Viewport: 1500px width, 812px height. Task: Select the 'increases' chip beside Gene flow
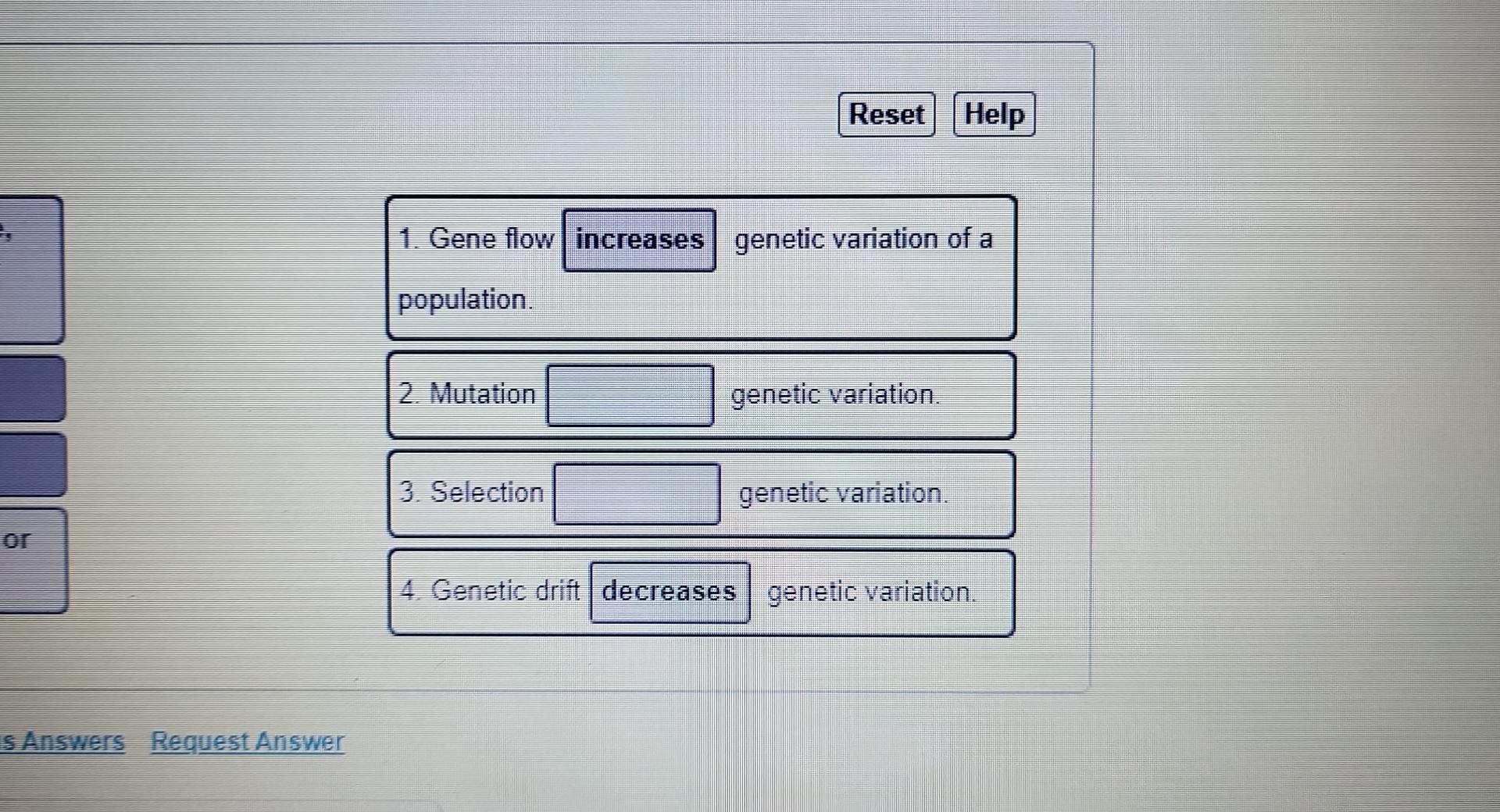pyautogui.click(x=637, y=240)
